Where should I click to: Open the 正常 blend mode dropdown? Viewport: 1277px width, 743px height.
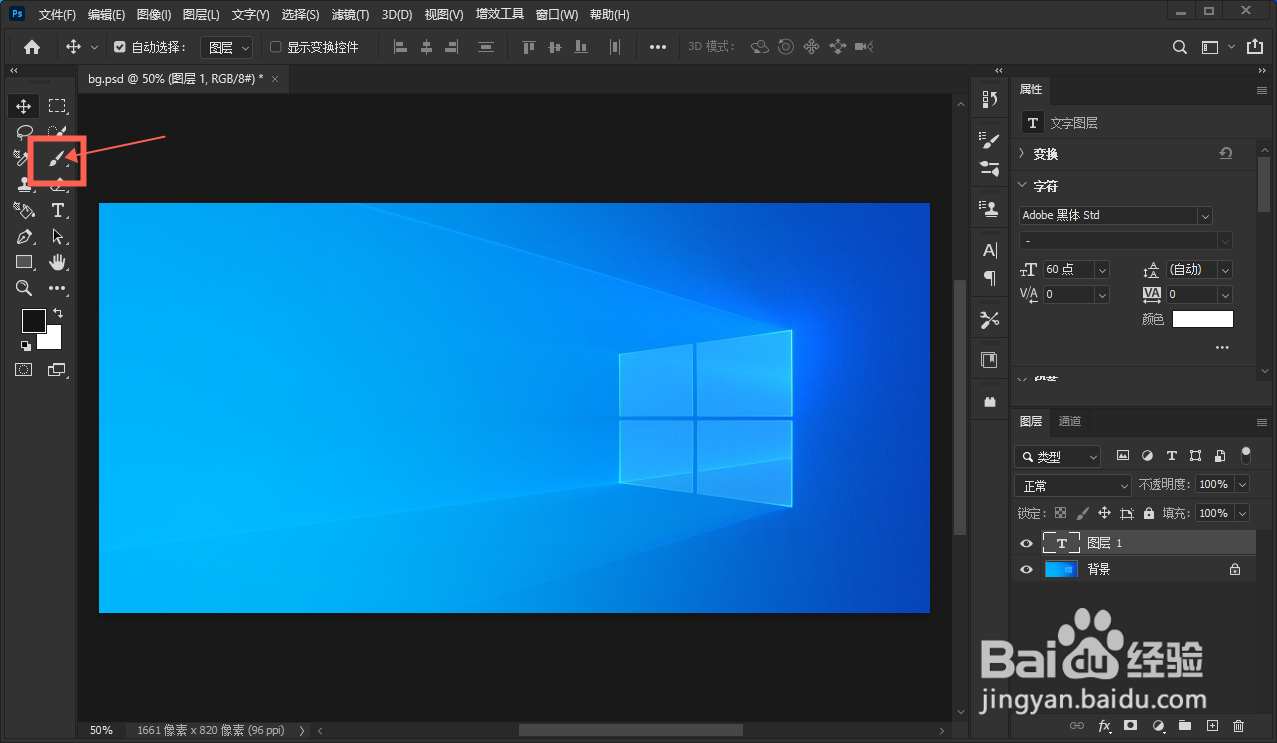pos(1072,485)
